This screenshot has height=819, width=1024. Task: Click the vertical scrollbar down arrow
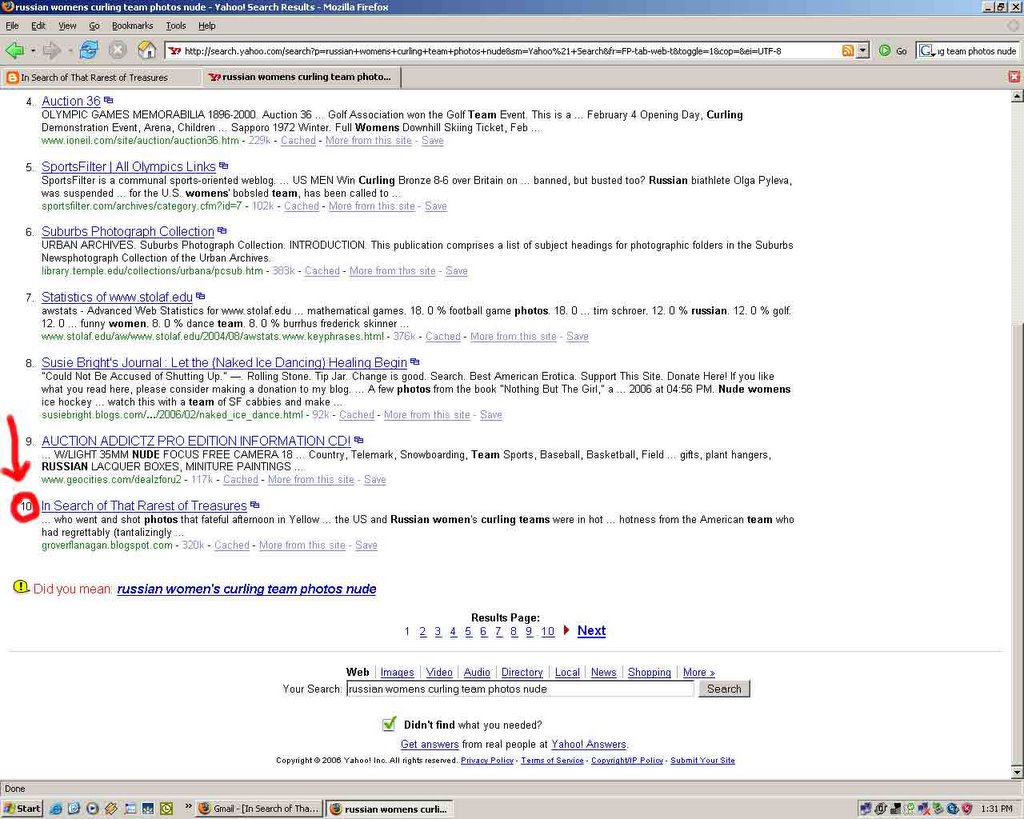coord(1017,771)
